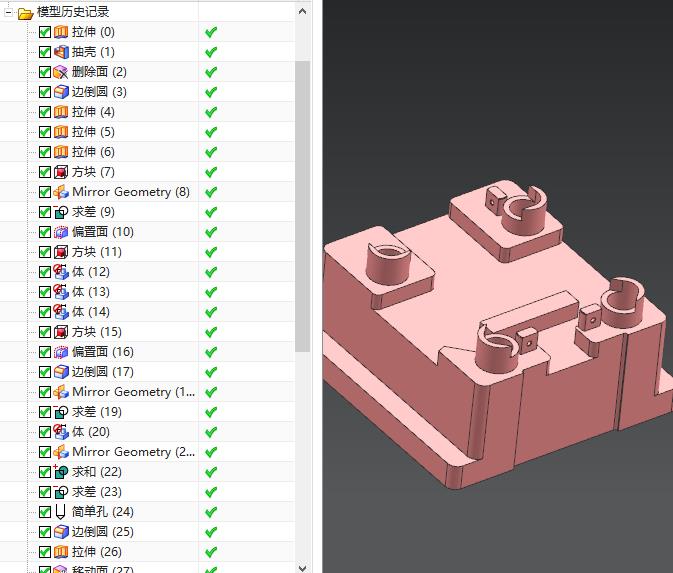The width and height of the screenshot is (673, 573).
Task: Select the 偏置面 (16) label
Action: click(103, 352)
